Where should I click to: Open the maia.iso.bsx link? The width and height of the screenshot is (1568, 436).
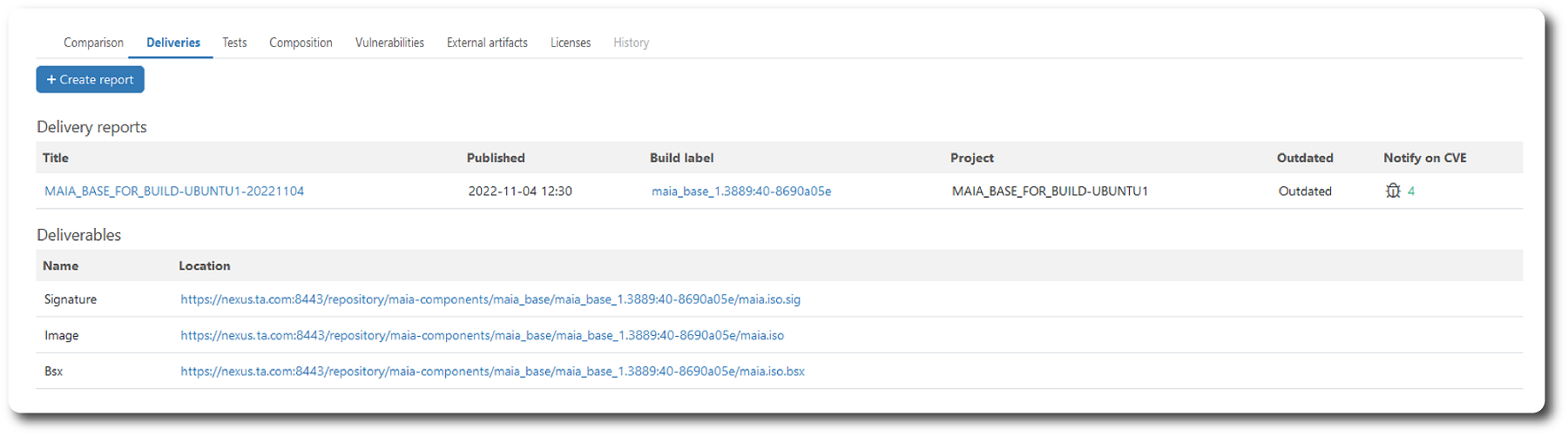coord(492,372)
